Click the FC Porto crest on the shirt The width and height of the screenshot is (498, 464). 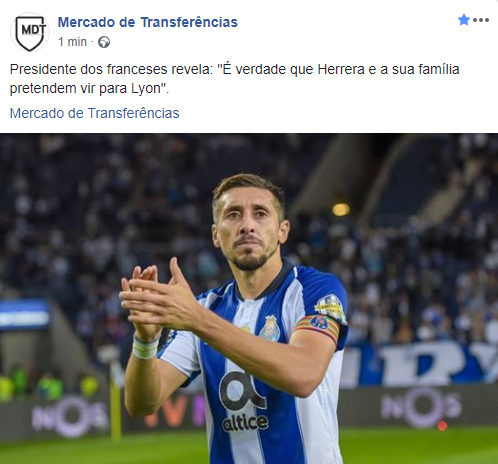point(270,328)
